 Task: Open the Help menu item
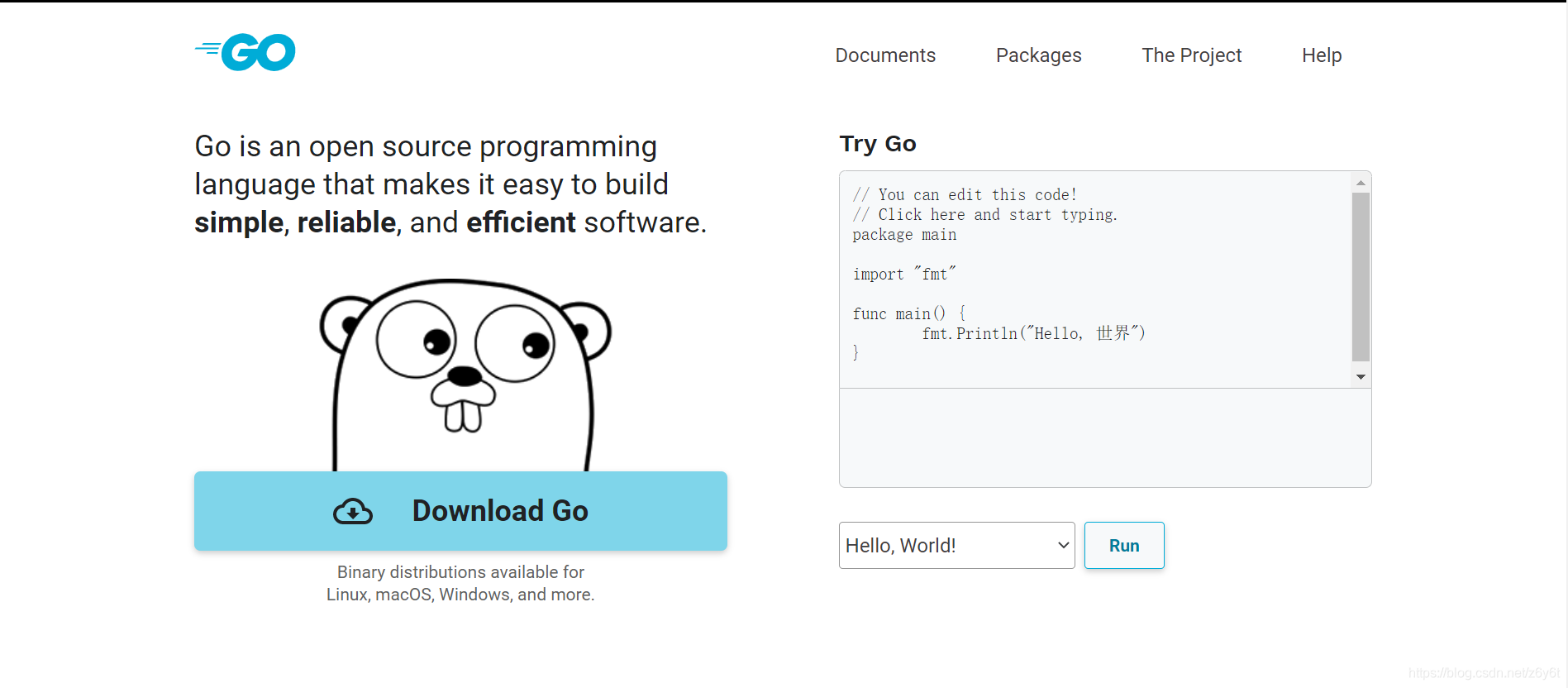[x=1322, y=55]
